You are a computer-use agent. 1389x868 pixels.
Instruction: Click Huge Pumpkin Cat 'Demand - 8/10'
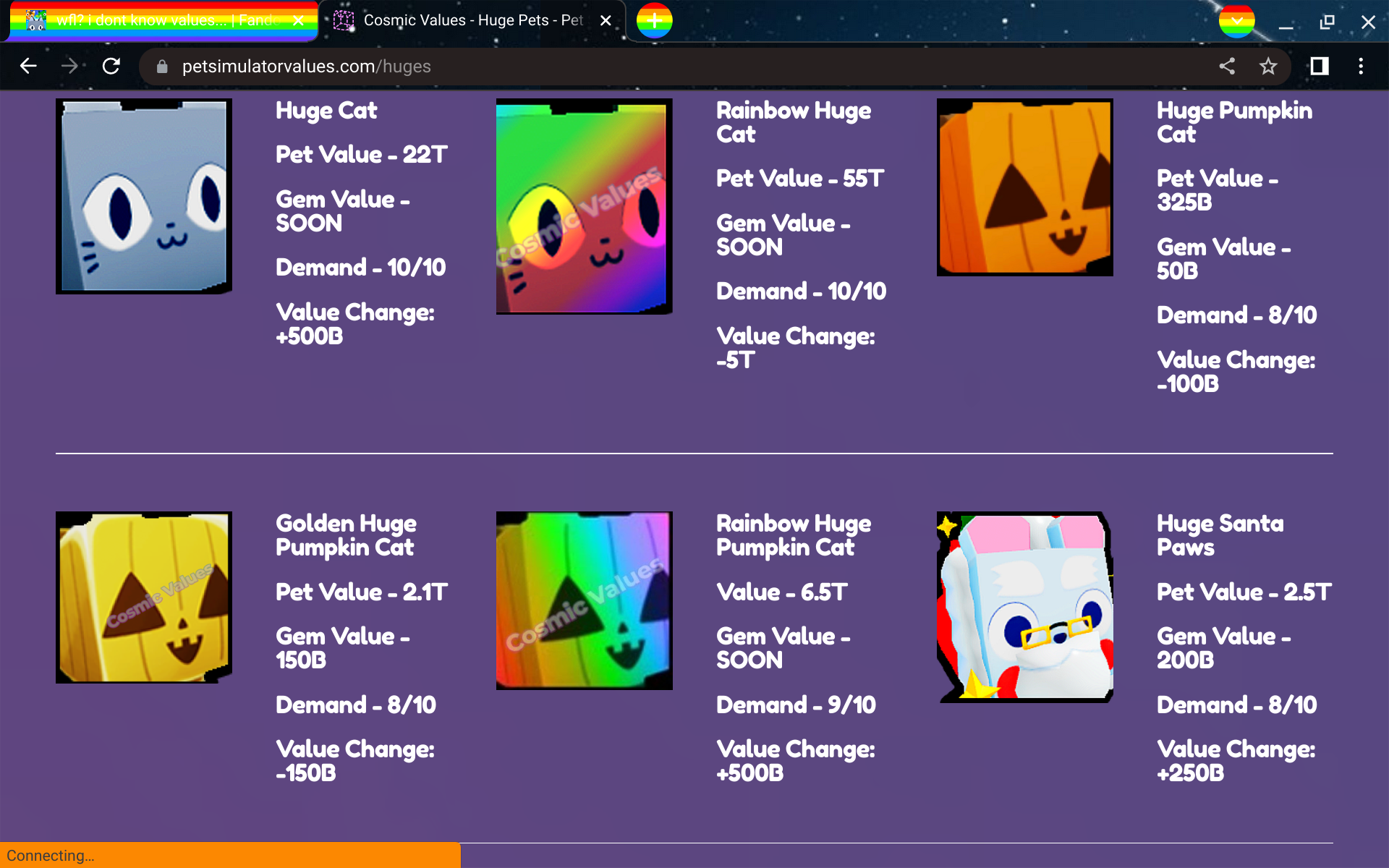click(x=1236, y=315)
